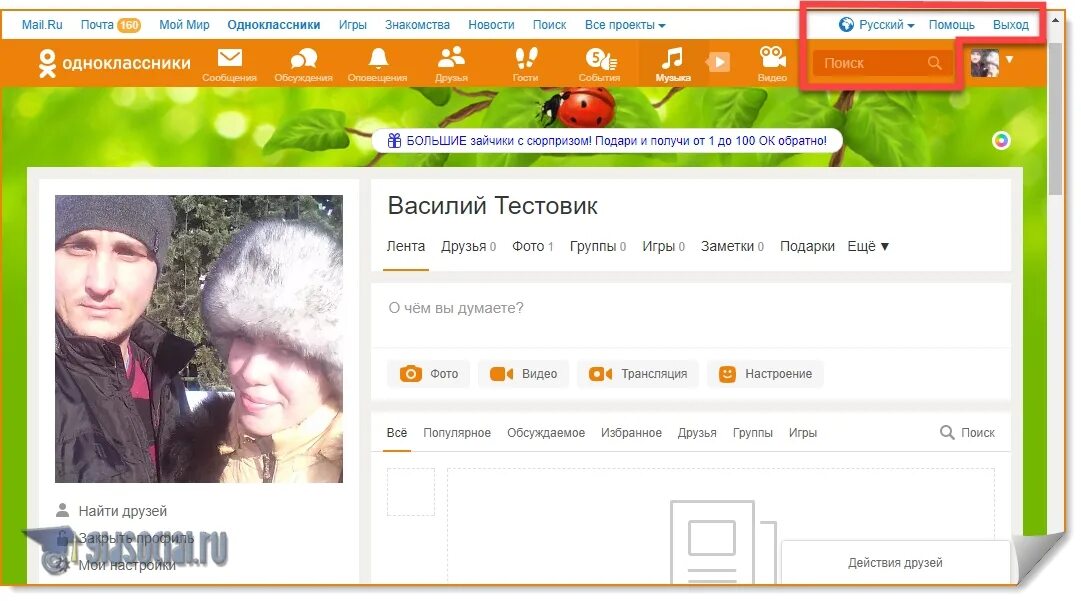The height and width of the screenshot is (601, 1081).
Task: Open the Видео camera toolbar icon
Action: 772,64
